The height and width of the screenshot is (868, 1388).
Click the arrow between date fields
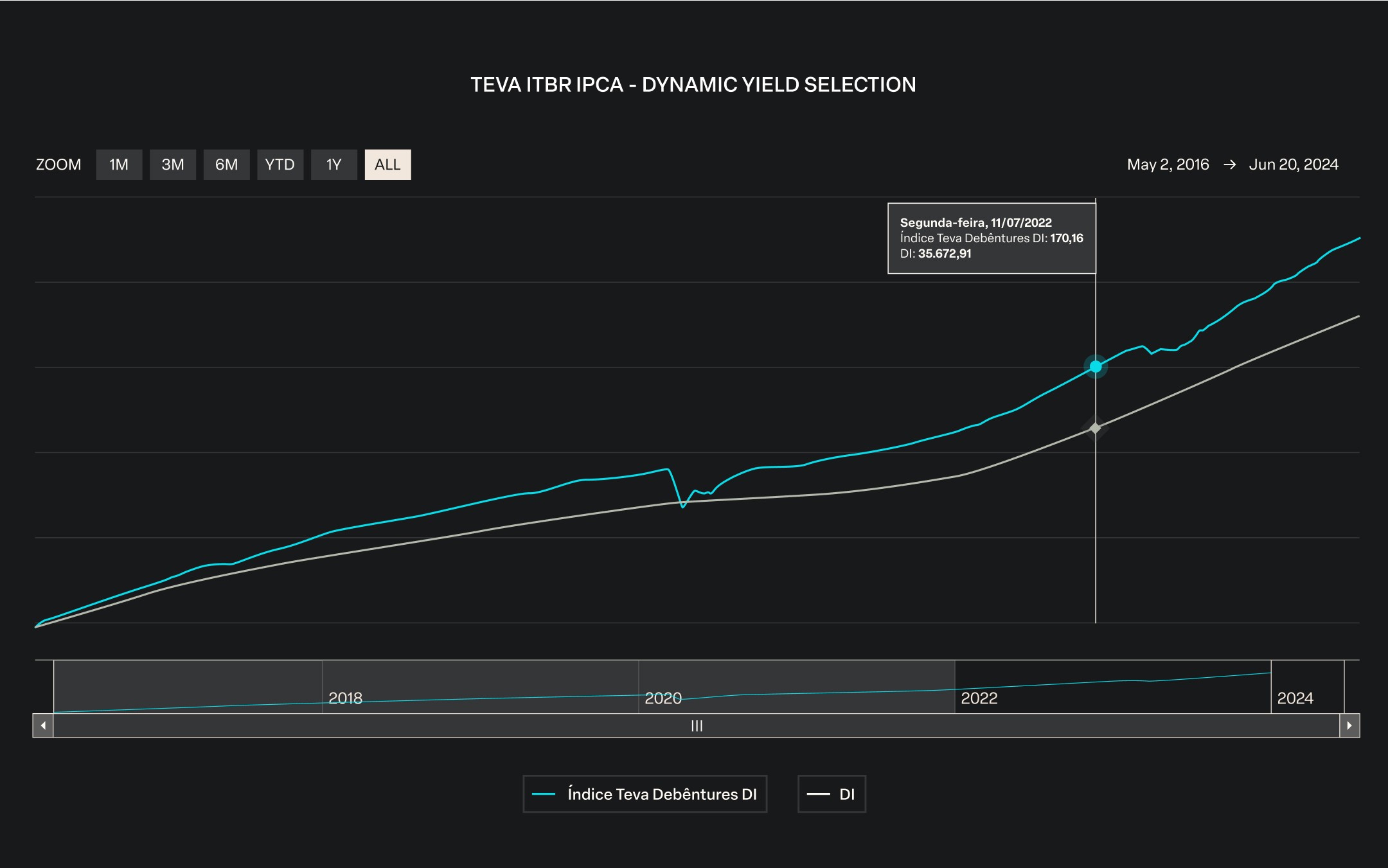click(1229, 165)
